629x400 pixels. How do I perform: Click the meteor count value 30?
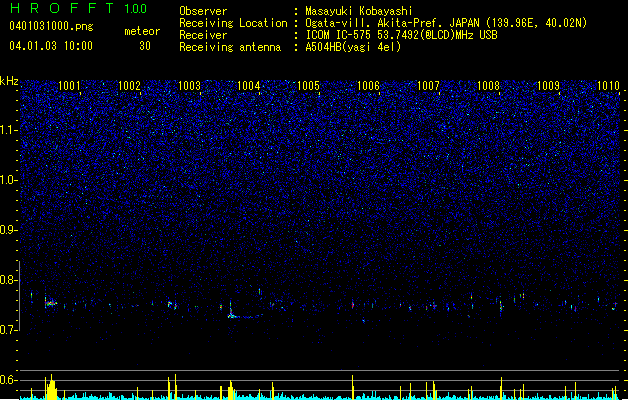pos(145,46)
